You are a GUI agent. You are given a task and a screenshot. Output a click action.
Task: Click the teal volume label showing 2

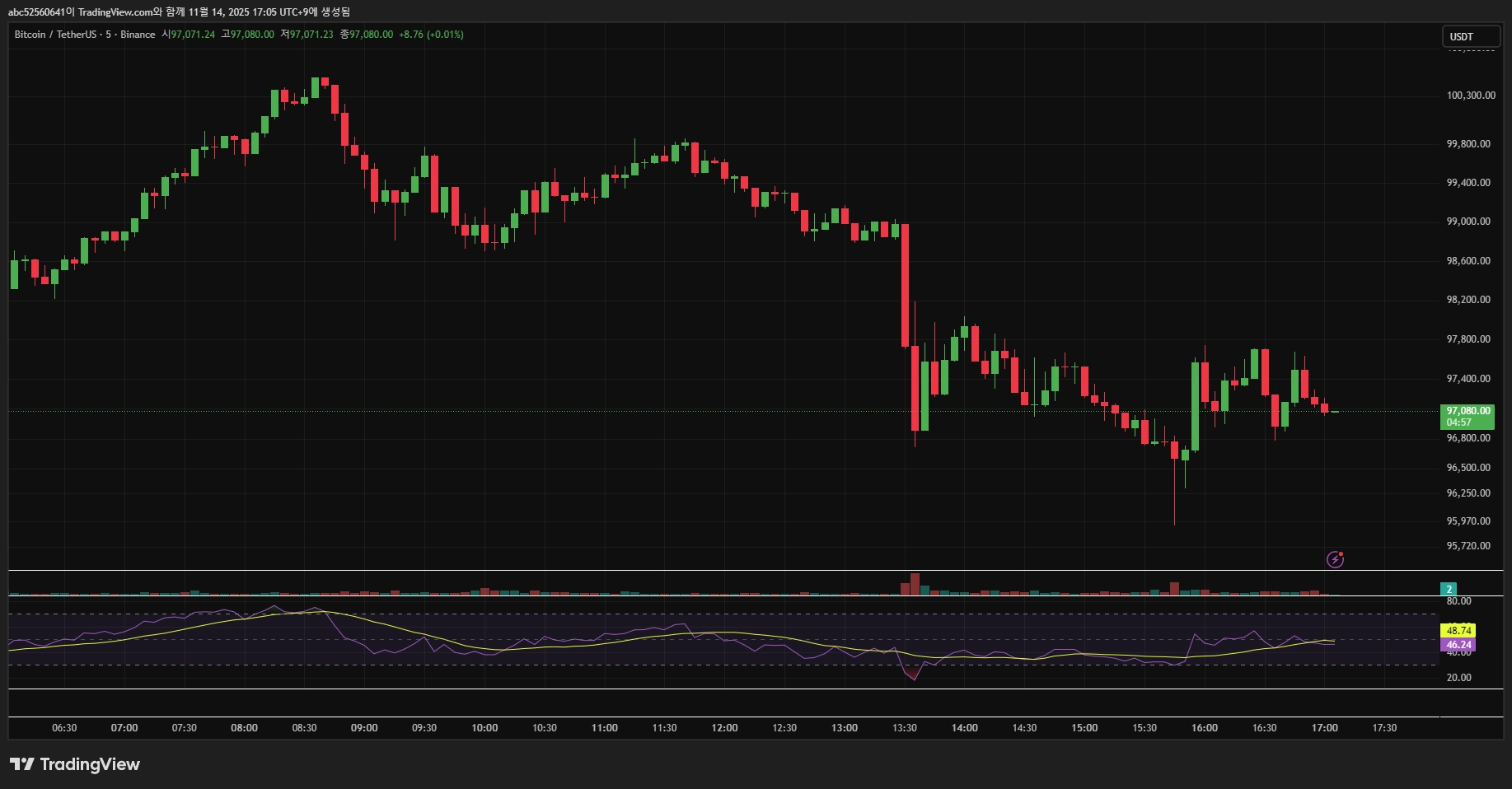click(x=1449, y=589)
